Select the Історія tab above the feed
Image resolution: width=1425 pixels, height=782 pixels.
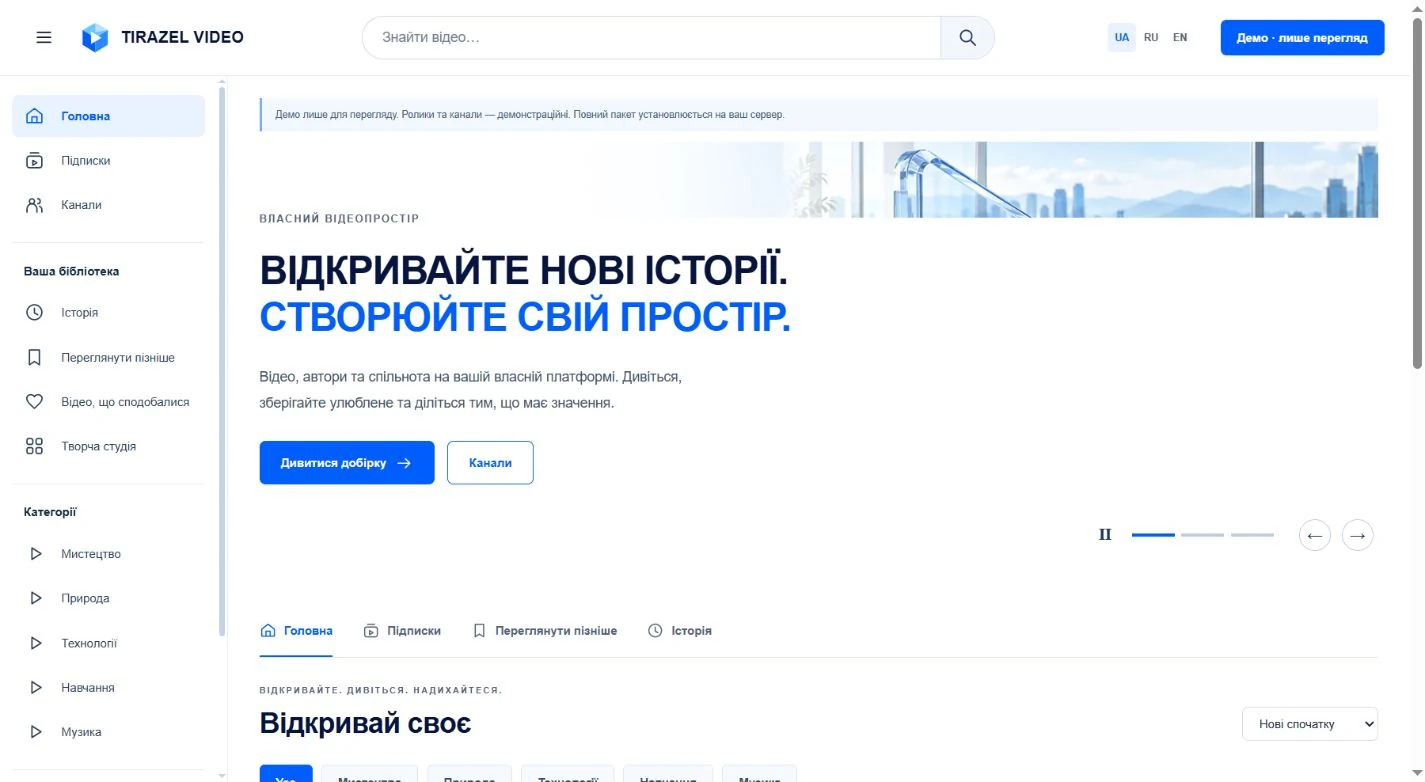point(680,631)
